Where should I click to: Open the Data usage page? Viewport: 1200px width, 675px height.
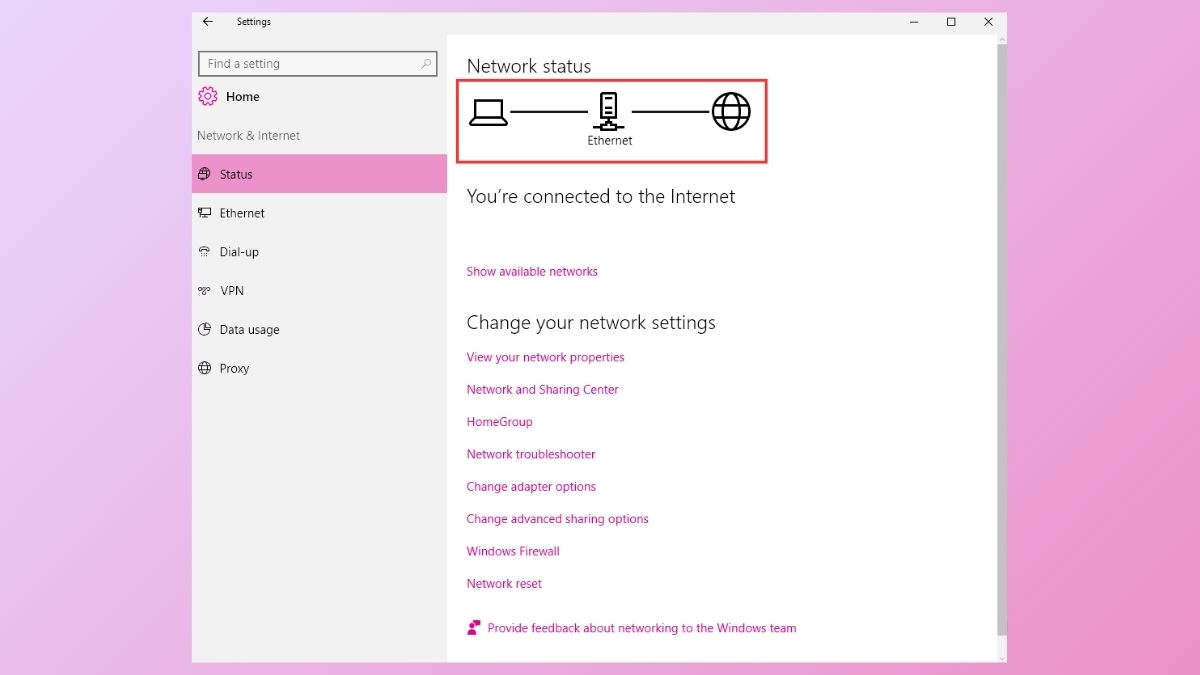pos(319,329)
